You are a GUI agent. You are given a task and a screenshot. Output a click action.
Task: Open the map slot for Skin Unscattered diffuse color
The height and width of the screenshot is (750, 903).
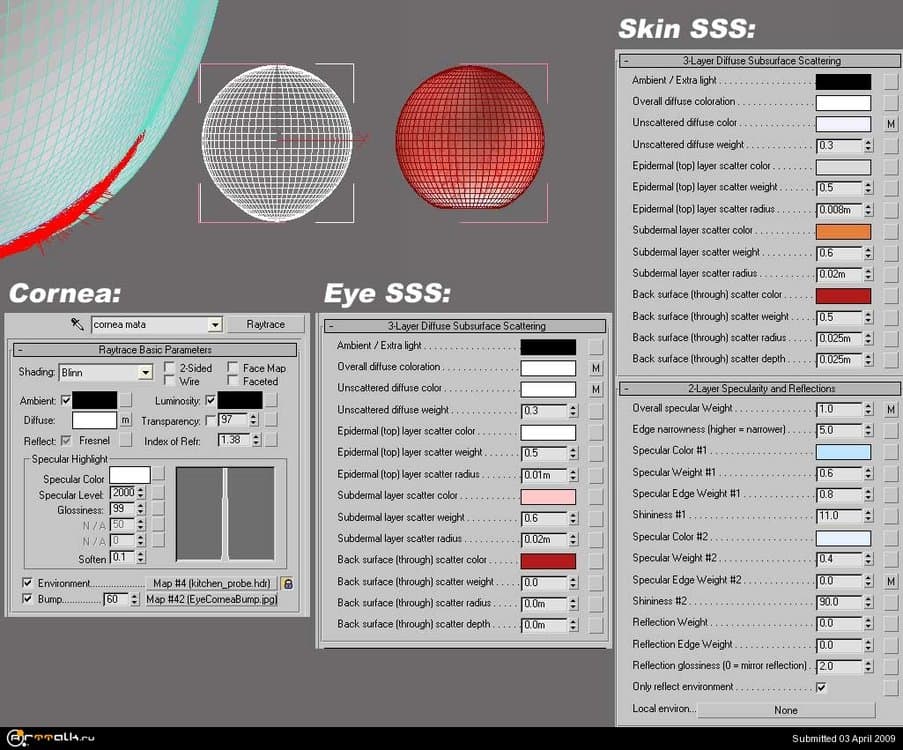pos(890,124)
